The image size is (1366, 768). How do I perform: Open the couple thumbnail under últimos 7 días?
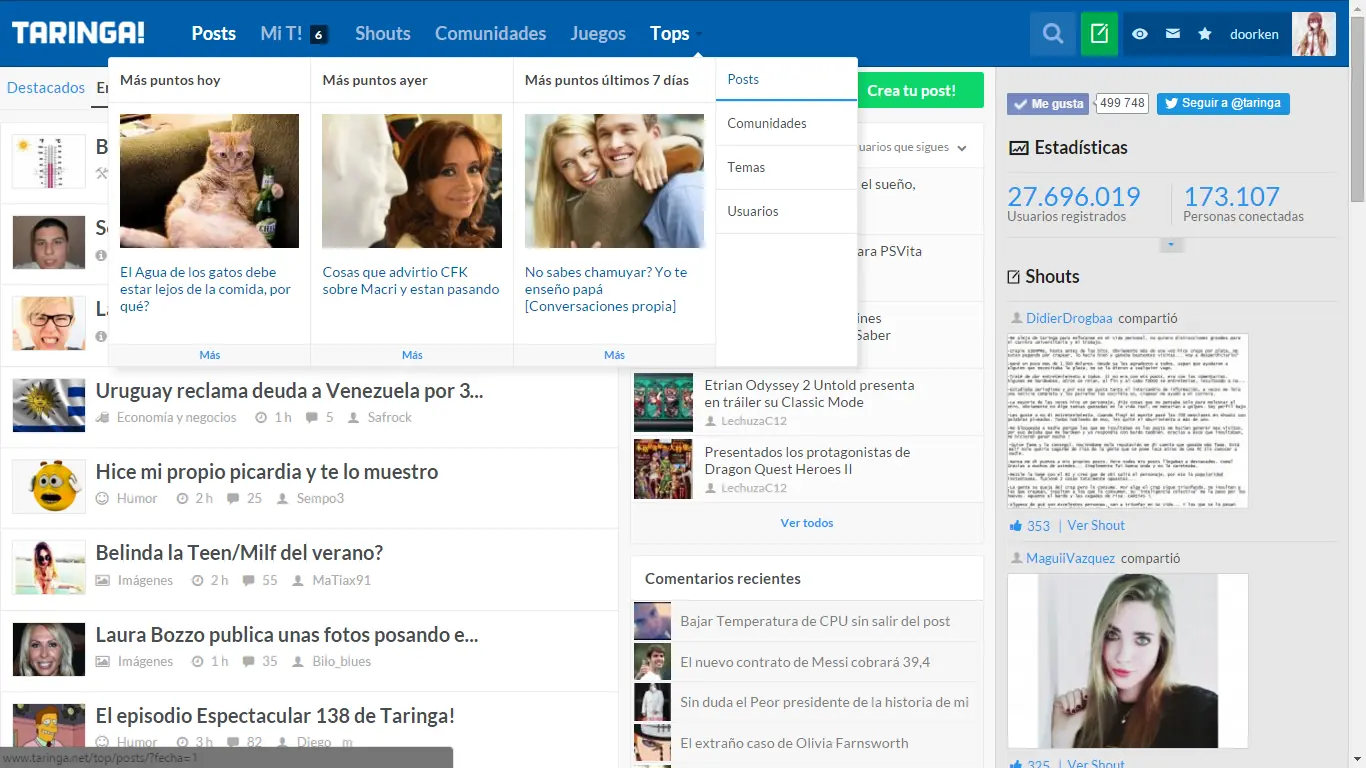pyautogui.click(x=614, y=181)
